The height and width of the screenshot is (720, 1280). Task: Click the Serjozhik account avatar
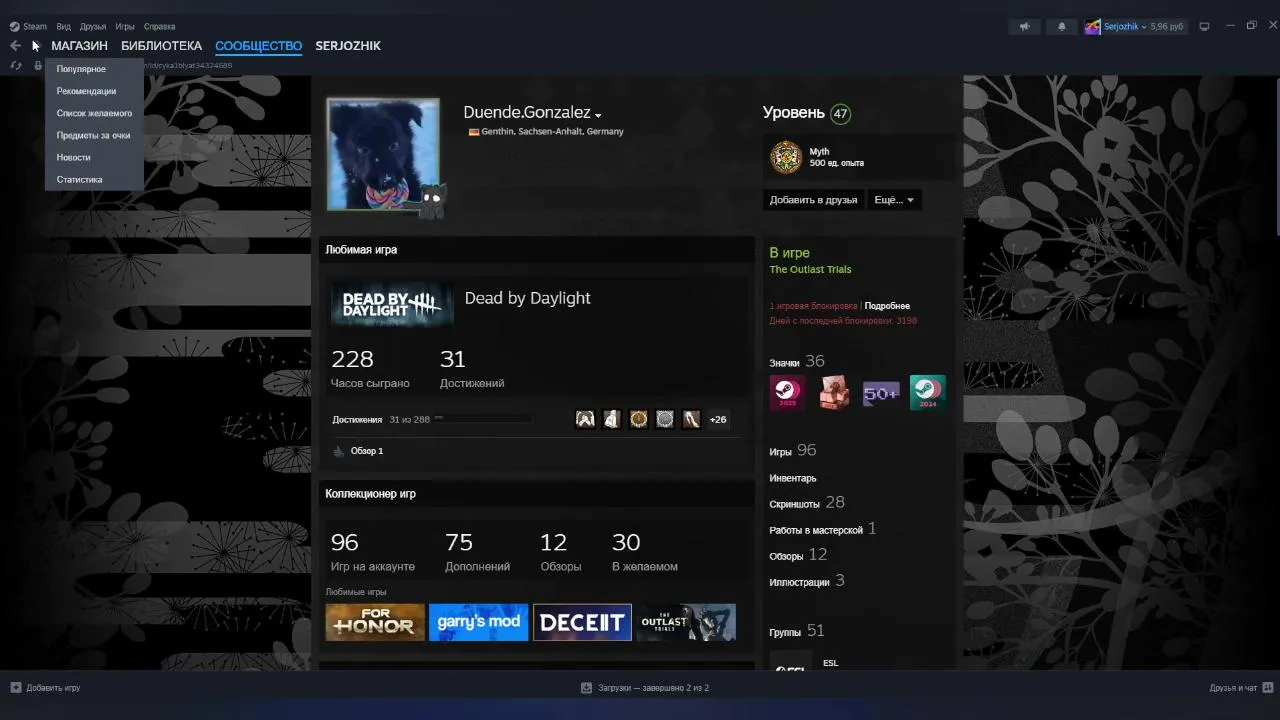[x=1094, y=27]
